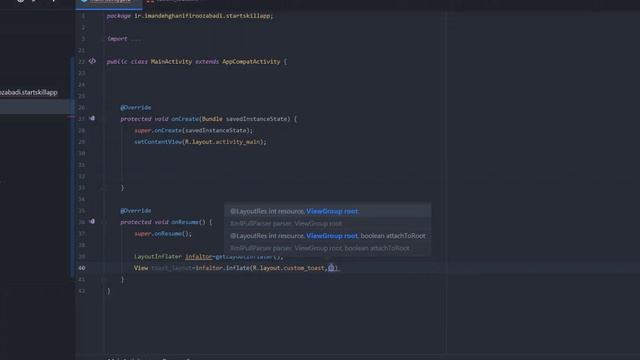Viewport: 640px width, 360px height.
Task: Click the underlined infaltor variable on the LayoutInflater line
Action: pyautogui.click(x=199, y=256)
